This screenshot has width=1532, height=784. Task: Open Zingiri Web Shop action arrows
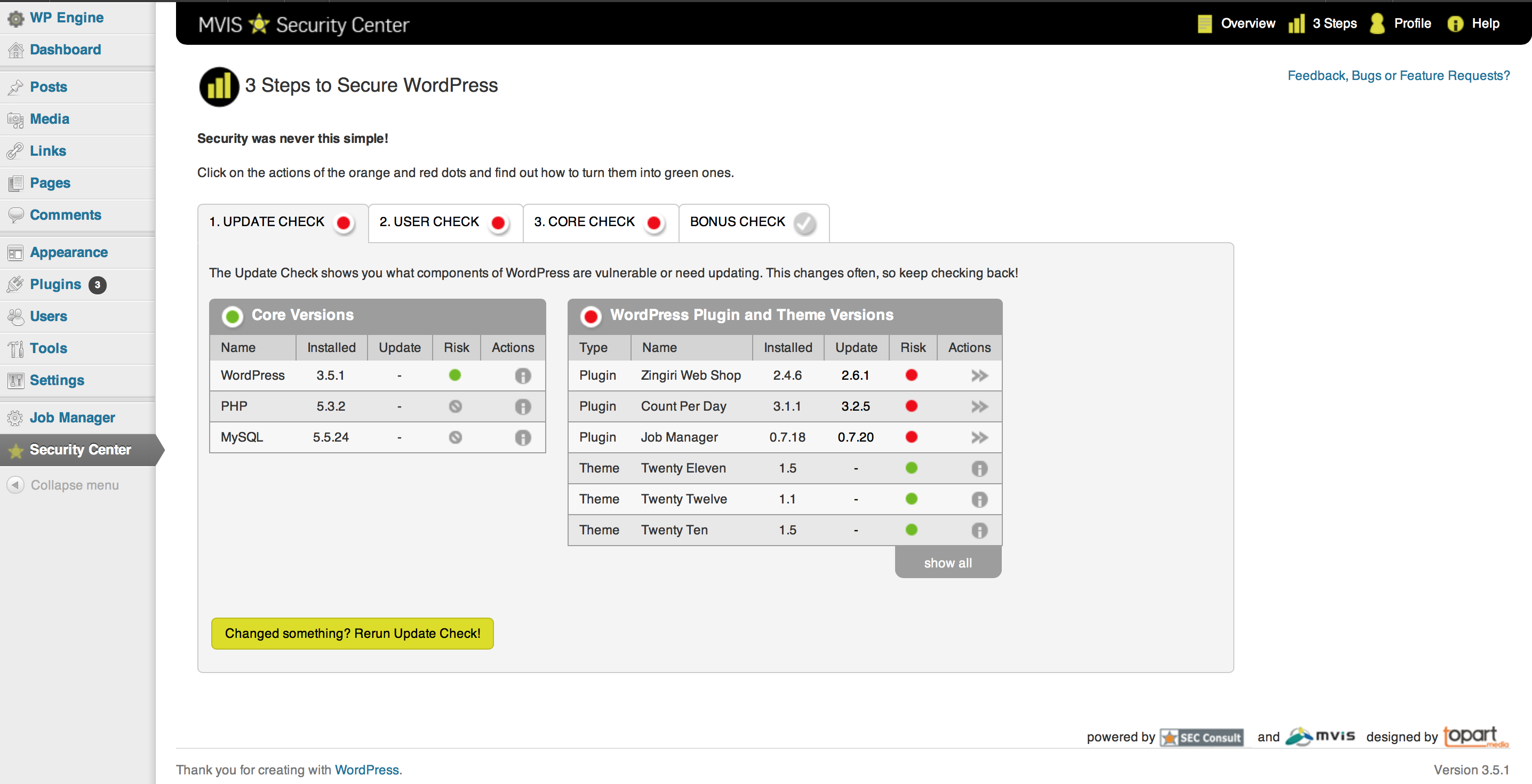(x=979, y=376)
